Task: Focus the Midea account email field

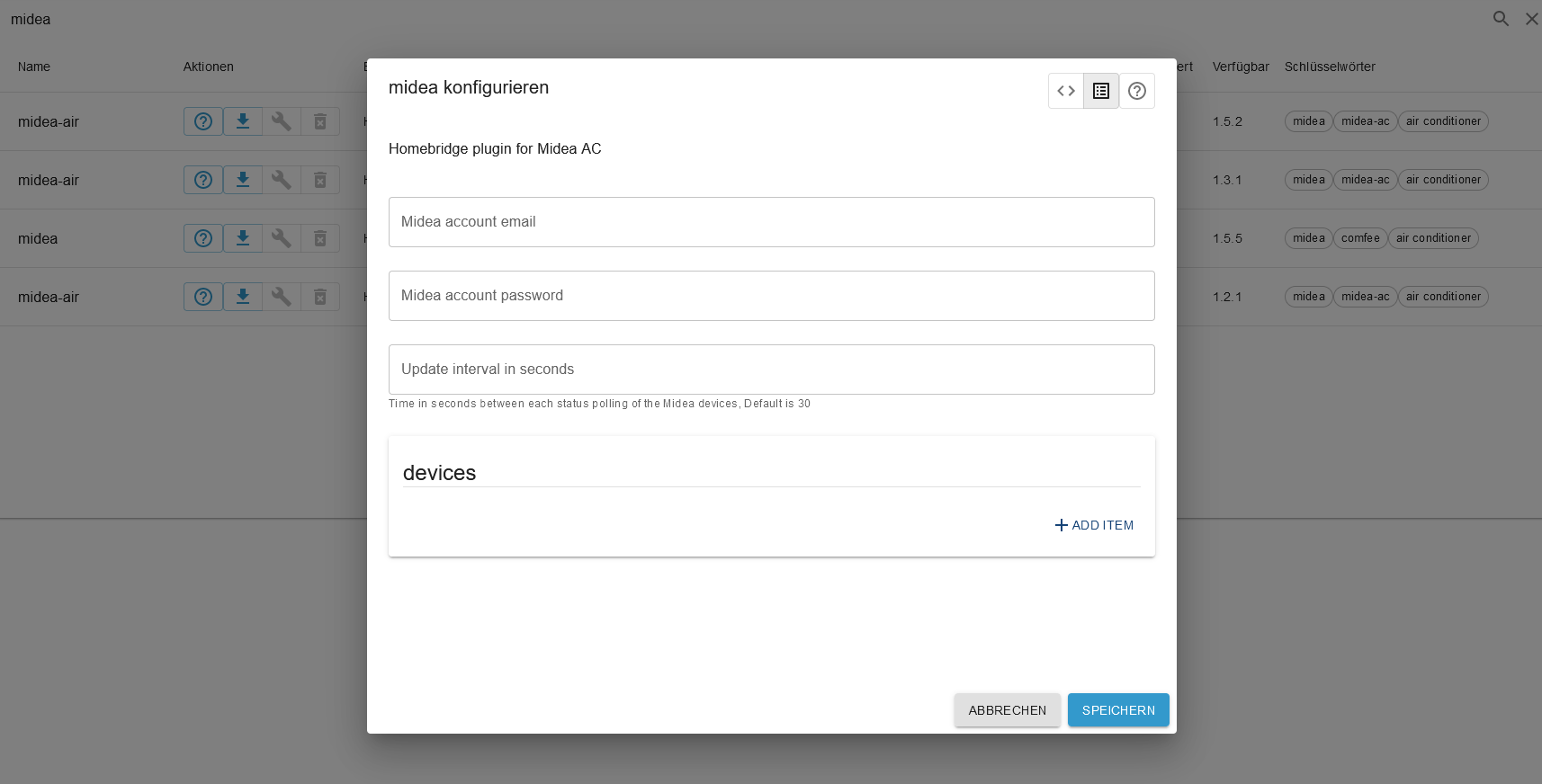Action: point(772,222)
